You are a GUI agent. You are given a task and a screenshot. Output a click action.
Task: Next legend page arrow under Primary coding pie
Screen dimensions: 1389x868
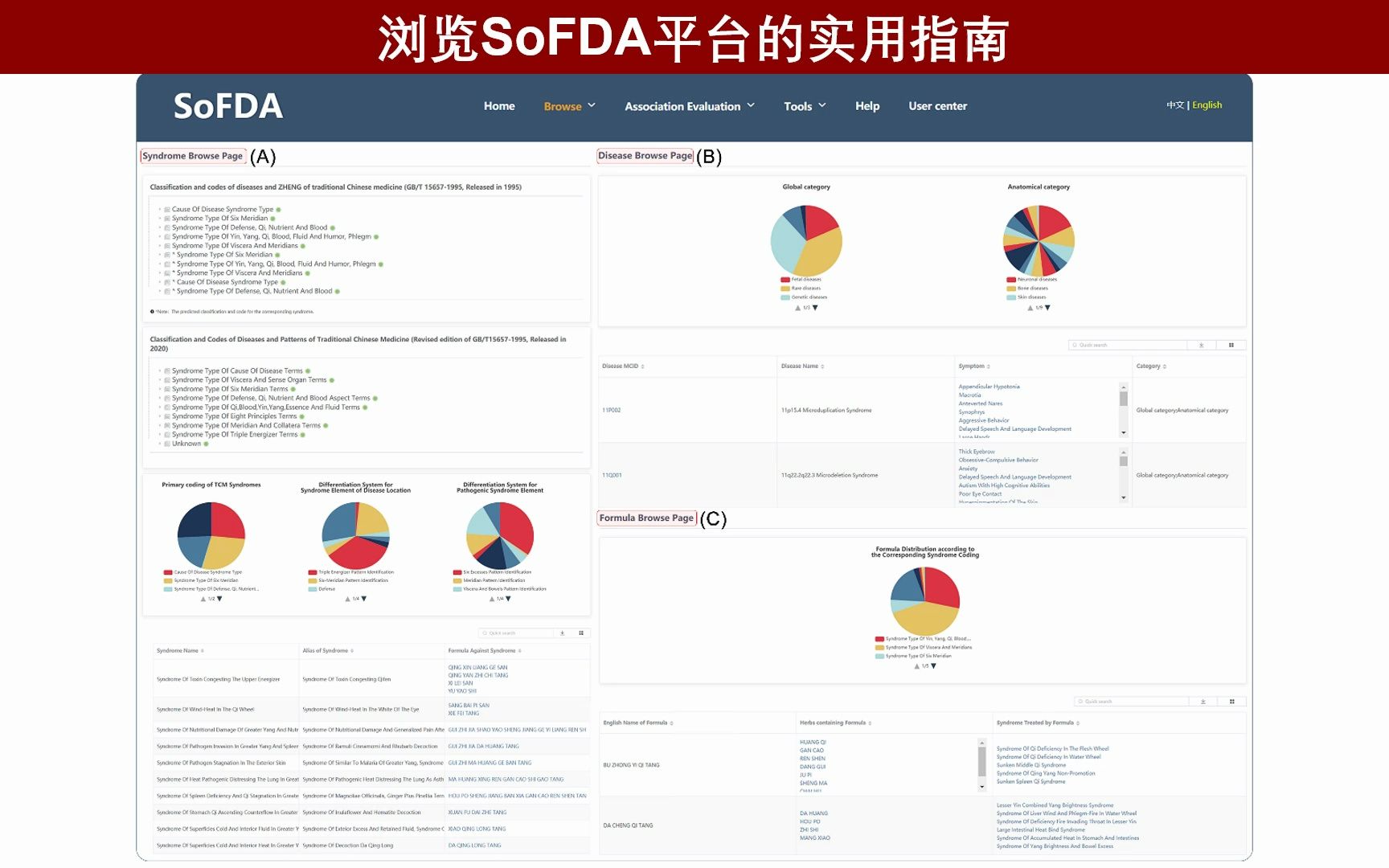219,599
